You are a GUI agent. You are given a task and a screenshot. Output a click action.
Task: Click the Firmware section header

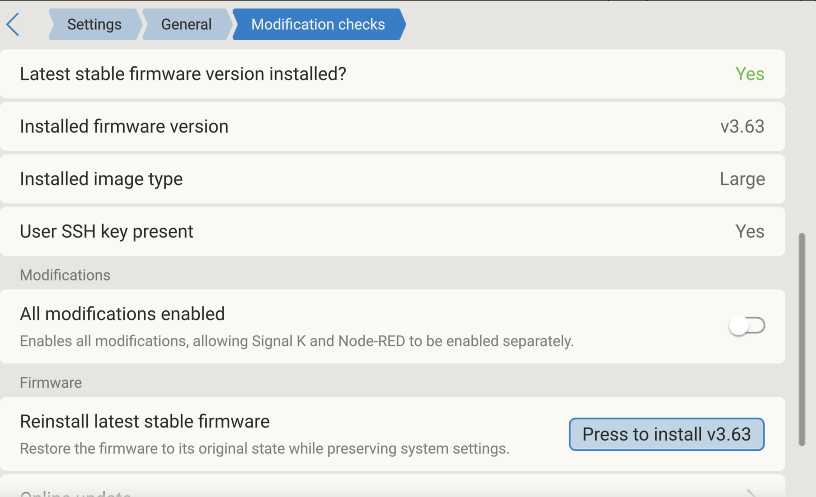click(x=51, y=383)
